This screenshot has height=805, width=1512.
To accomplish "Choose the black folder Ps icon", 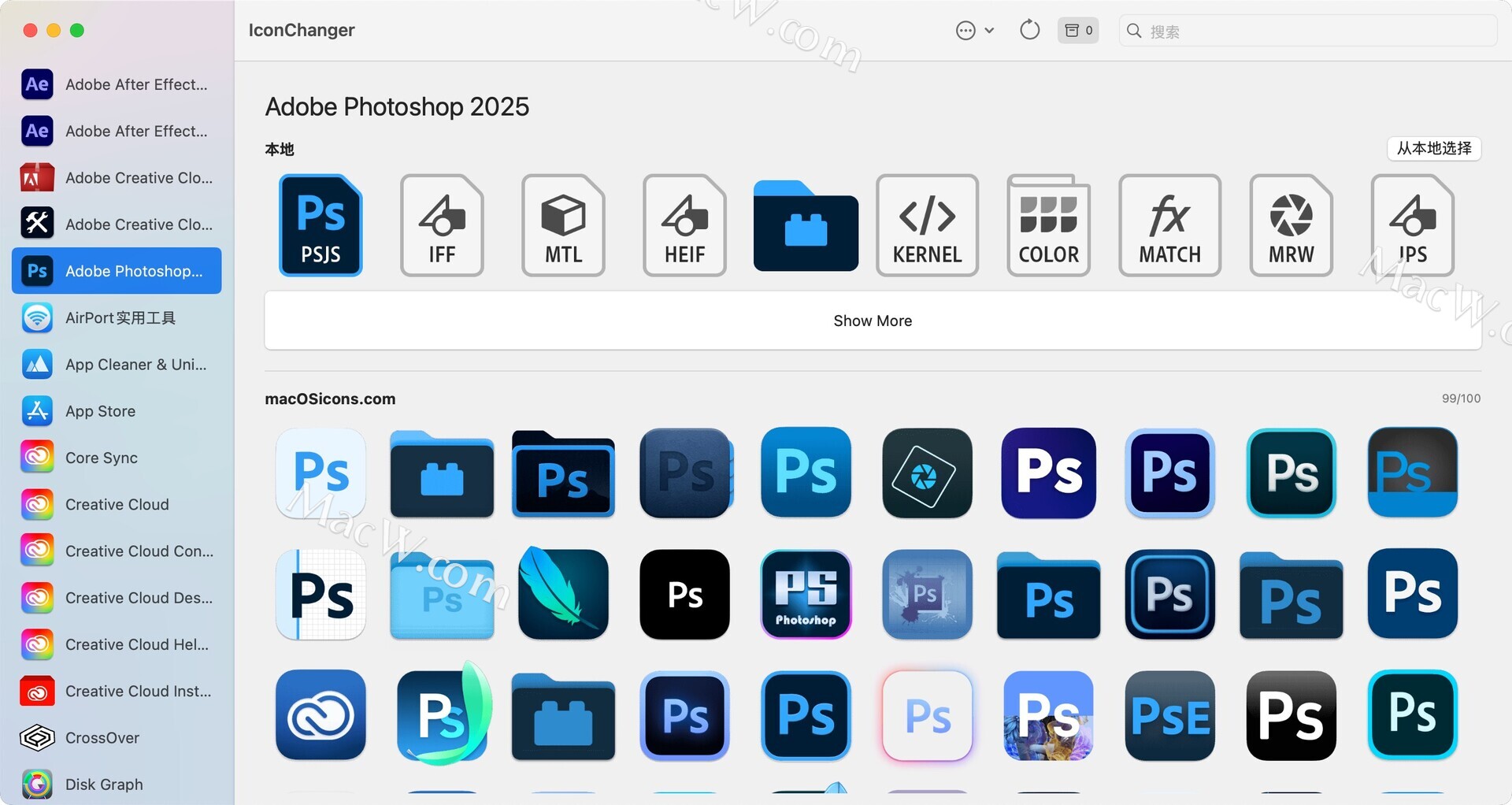I will point(563,473).
